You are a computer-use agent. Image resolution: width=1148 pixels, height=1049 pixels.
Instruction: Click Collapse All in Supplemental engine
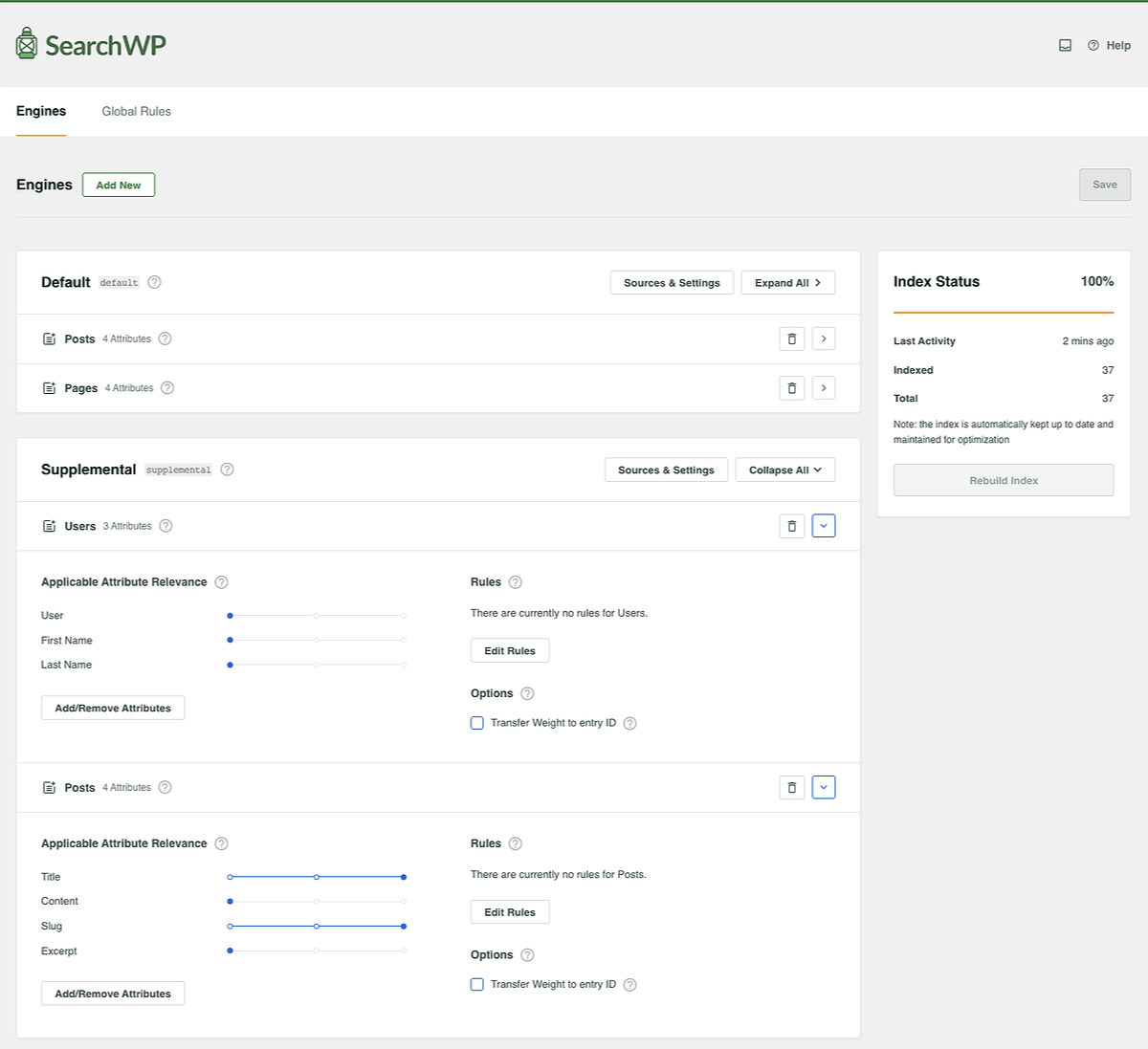click(x=784, y=470)
